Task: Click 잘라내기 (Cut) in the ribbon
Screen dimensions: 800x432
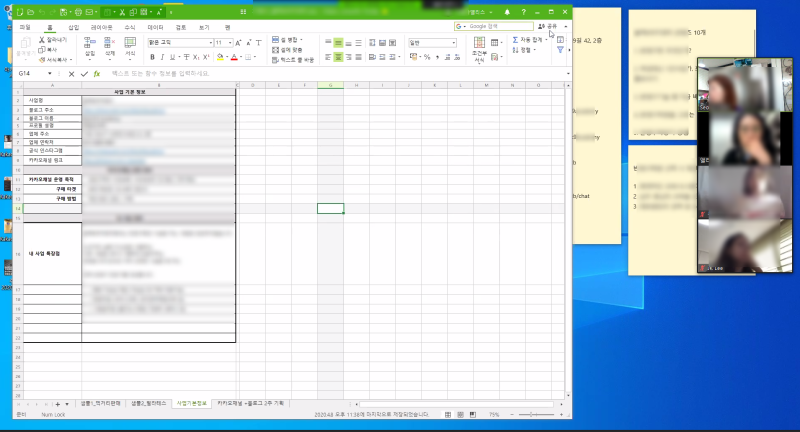Action: 53,40
